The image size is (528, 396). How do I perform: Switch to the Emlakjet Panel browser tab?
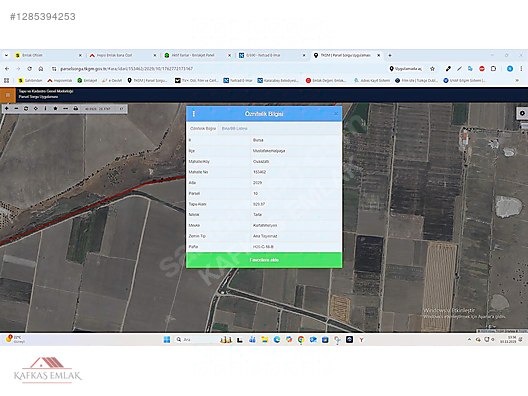196,55
